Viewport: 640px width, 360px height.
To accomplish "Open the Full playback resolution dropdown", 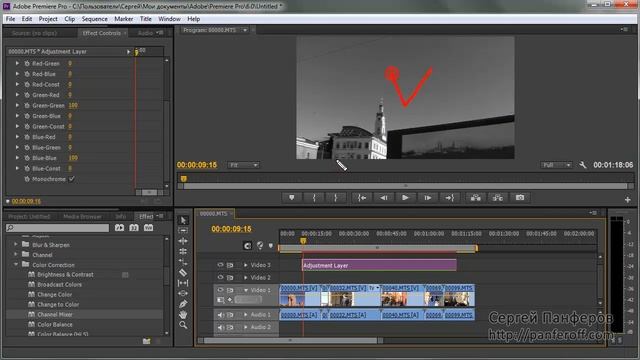I will pos(556,165).
